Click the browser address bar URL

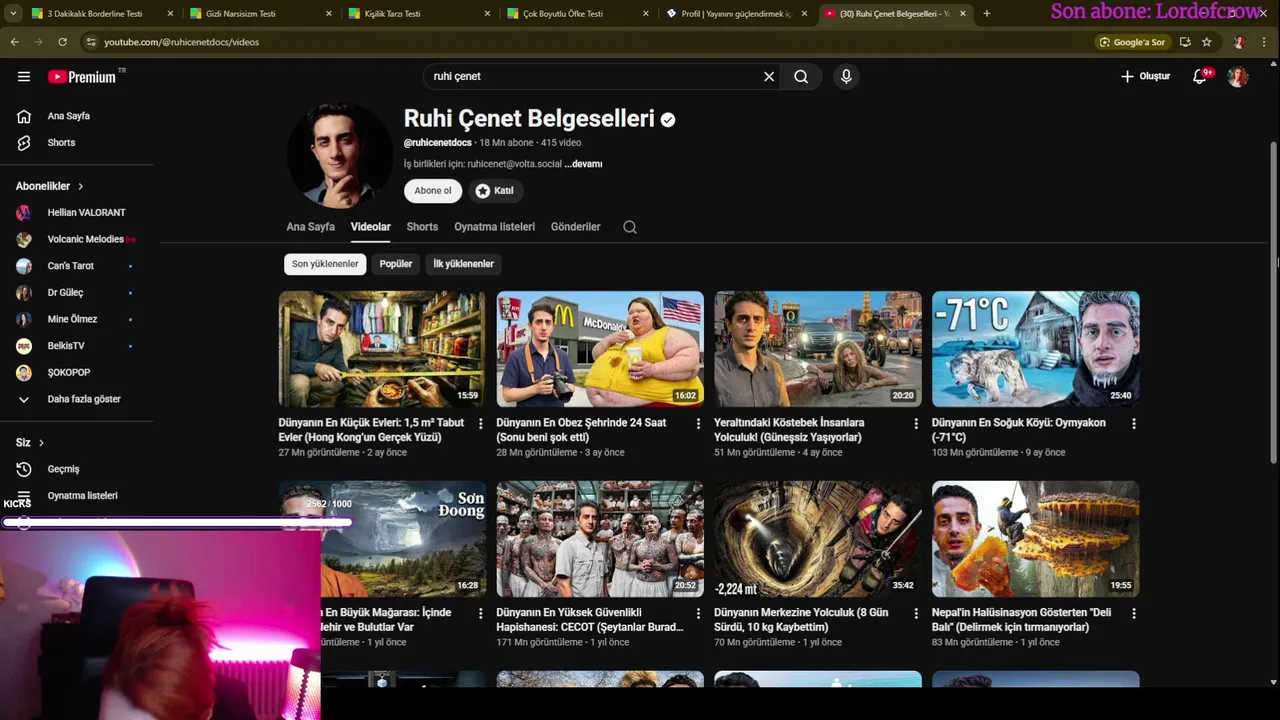181,42
